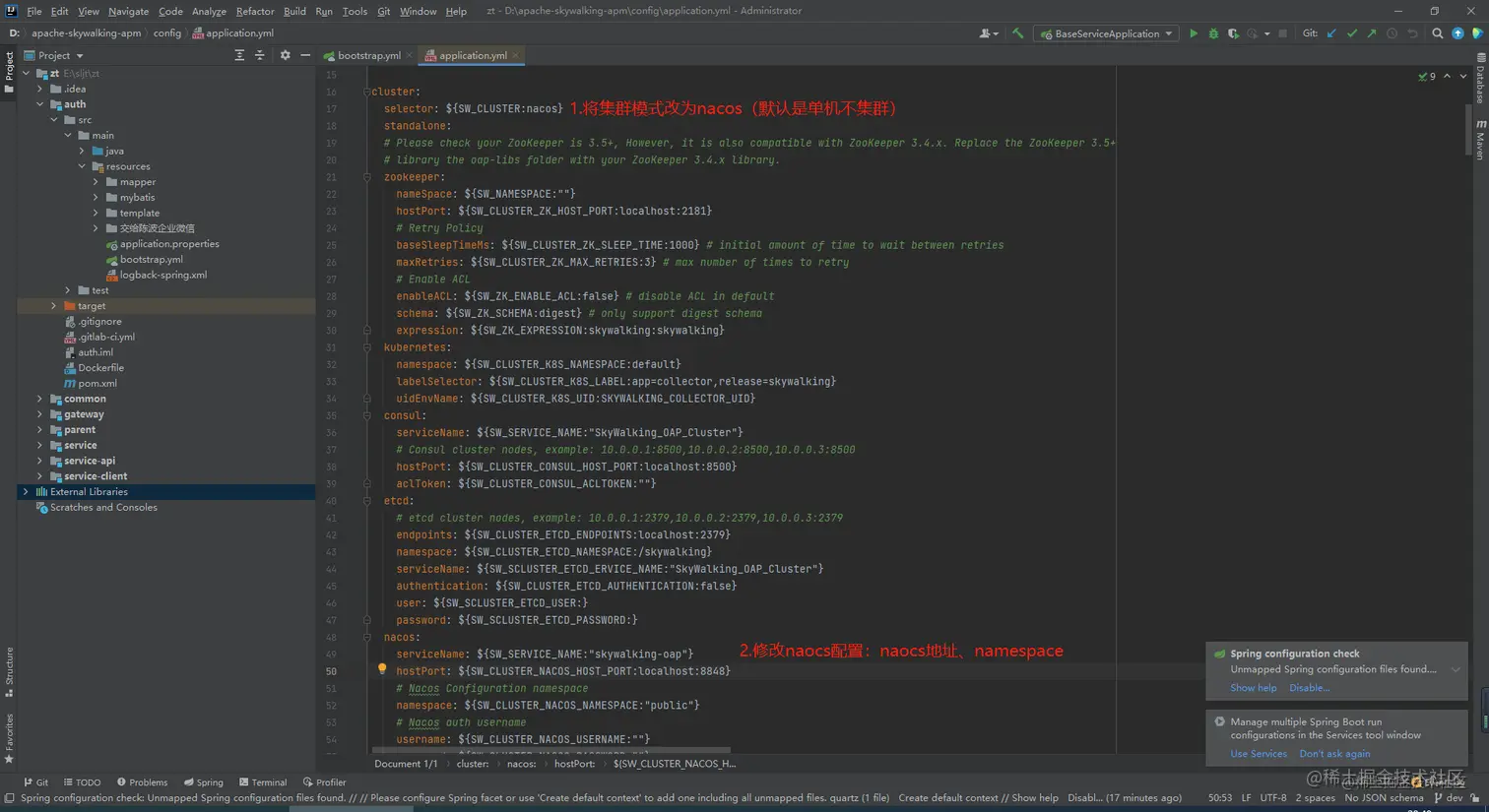Expand the gateway module
Screen dimensions: 1489x812
[40, 414]
